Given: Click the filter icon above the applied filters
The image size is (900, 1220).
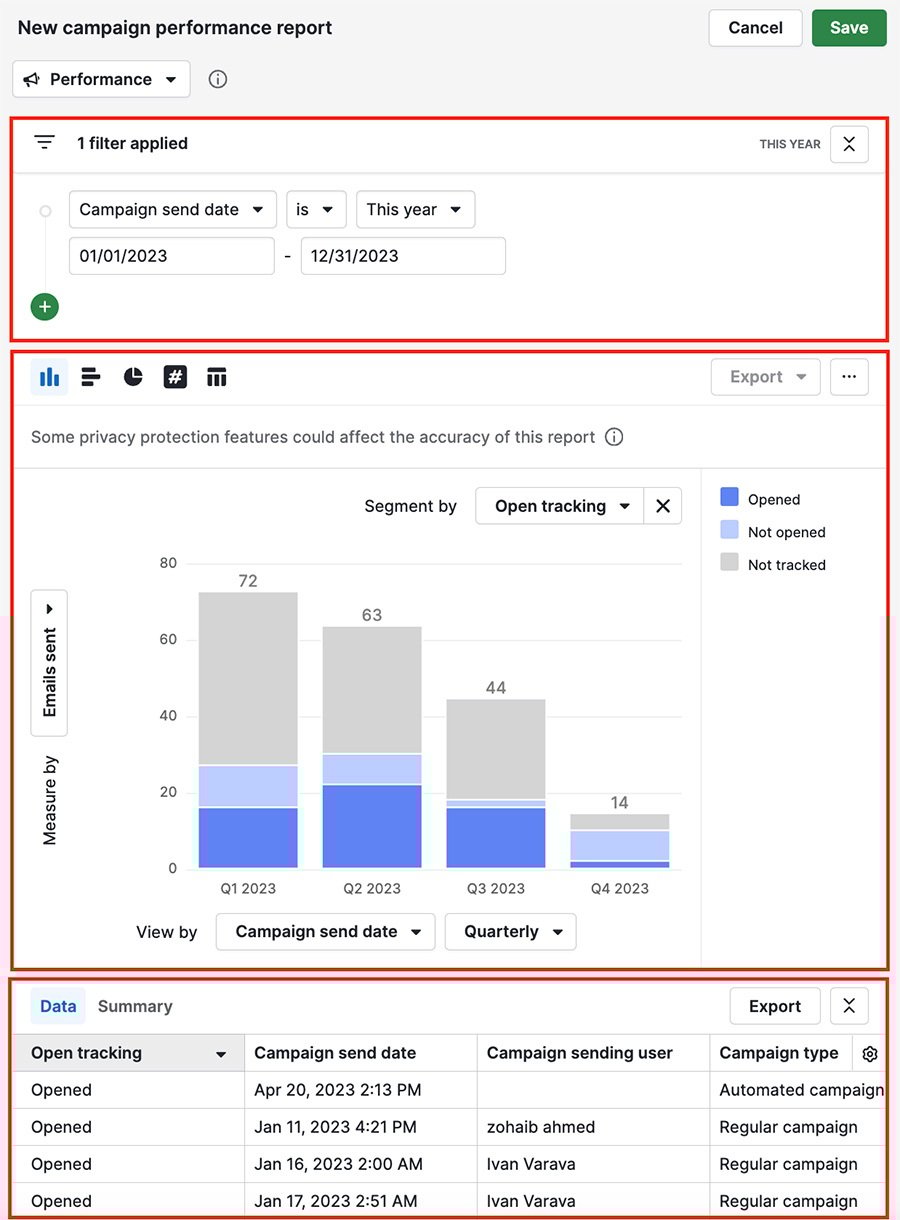Looking at the screenshot, I should pyautogui.click(x=44, y=142).
